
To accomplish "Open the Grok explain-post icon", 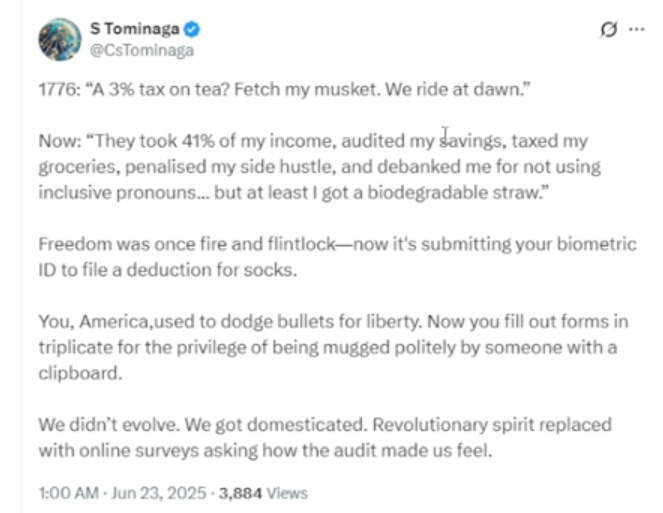I will (x=608, y=29).
